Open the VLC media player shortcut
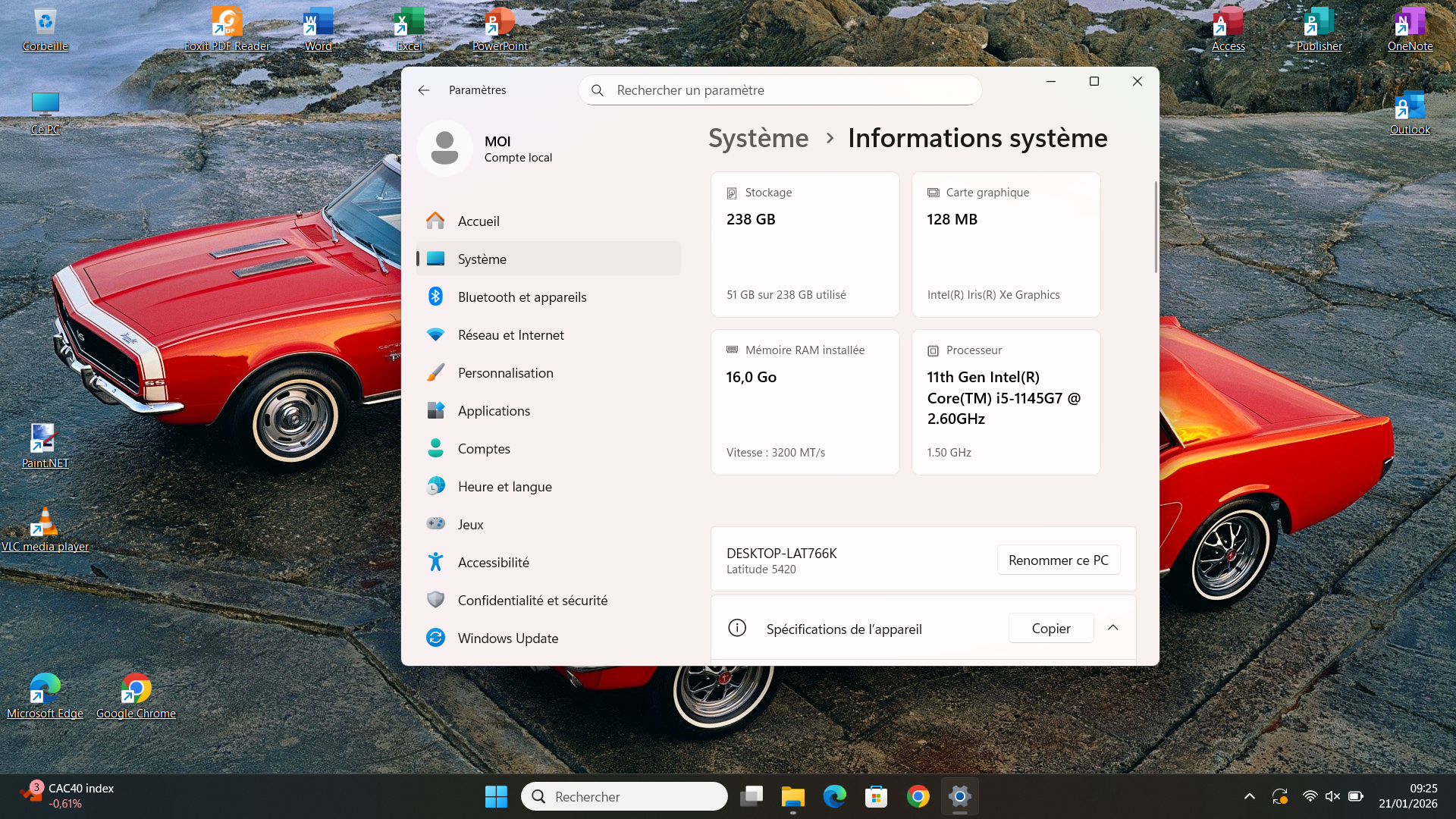The width and height of the screenshot is (1456, 819). pos(45,529)
